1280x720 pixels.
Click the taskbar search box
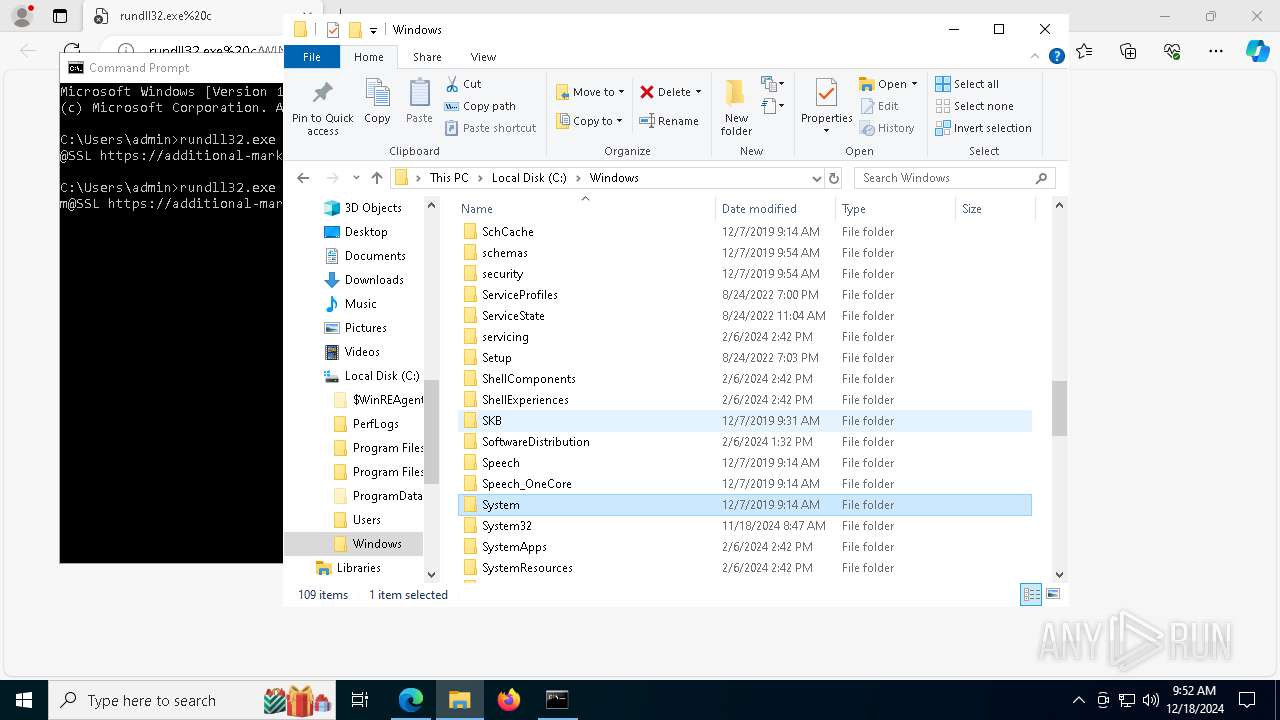coord(194,700)
